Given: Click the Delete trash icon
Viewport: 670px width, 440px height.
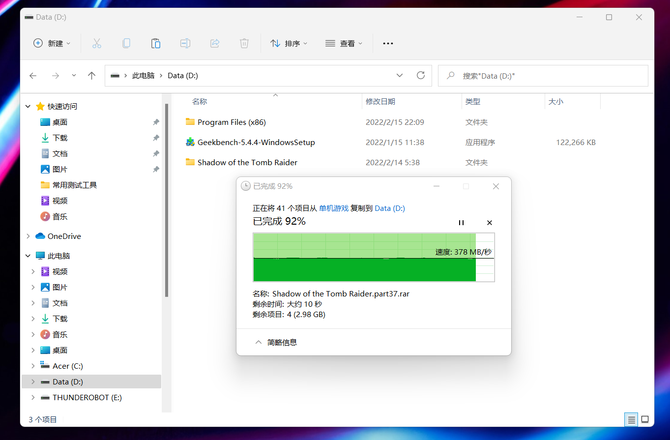Looking at the screenshot, I should 244,44.
